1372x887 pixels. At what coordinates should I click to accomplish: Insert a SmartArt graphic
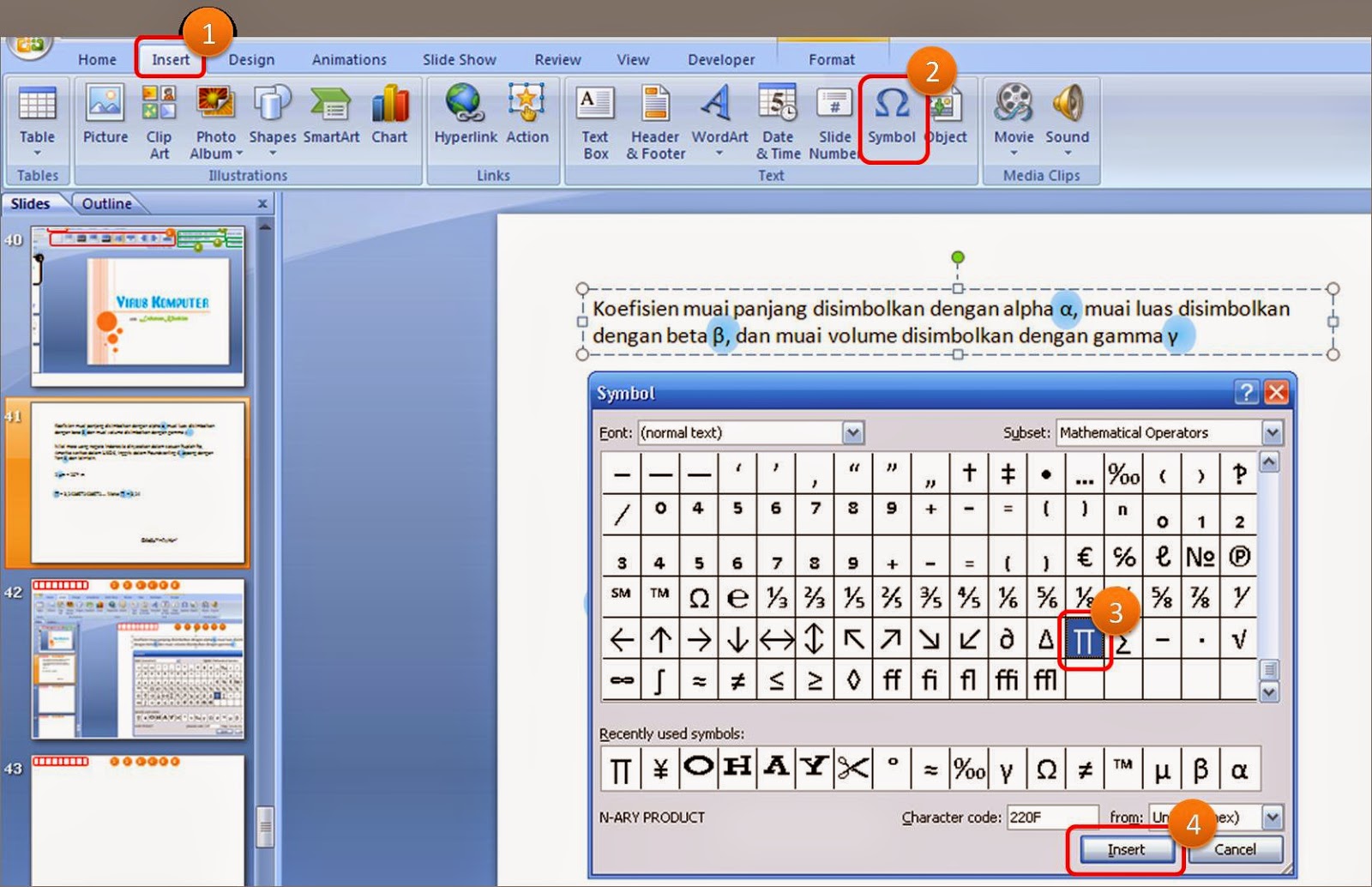pos(331,116)
